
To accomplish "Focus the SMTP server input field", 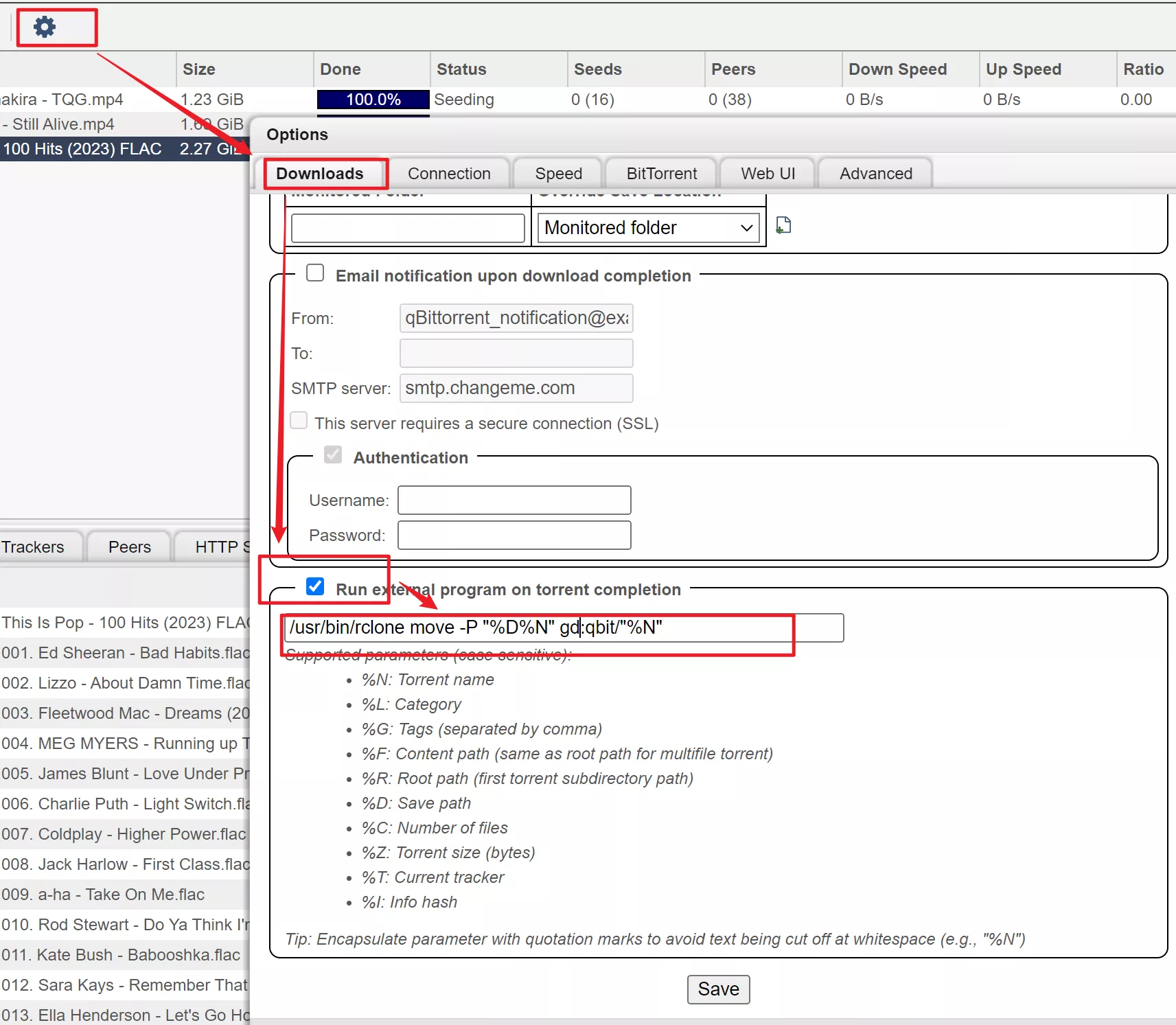I will [x=516, y=388].
